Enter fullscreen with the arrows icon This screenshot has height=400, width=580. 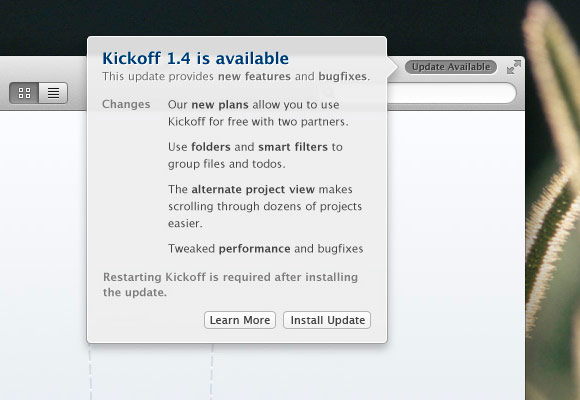(514, 67)
